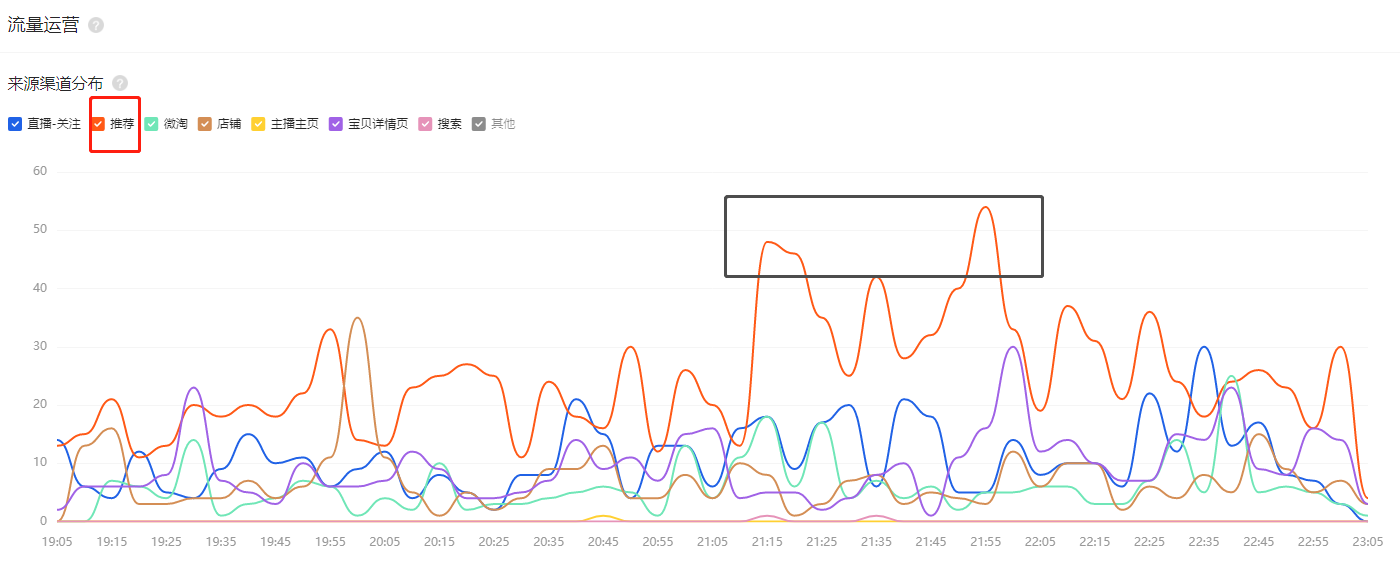Hide the brown 店铺 series checkbox
Viewport: 1400px width, 566px height.
click(x=205, y=124)
